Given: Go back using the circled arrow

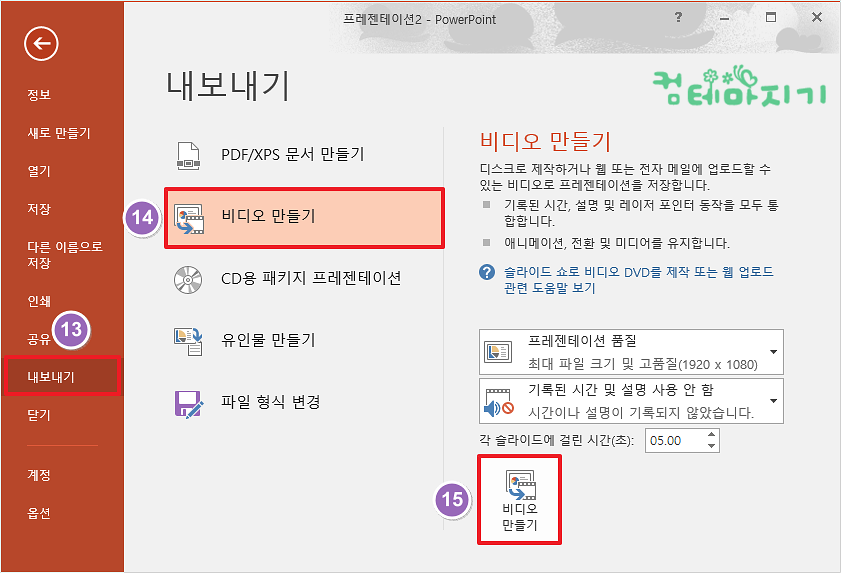Looking at the screenshot, I should pyautogui.click(x=41, y=43).
